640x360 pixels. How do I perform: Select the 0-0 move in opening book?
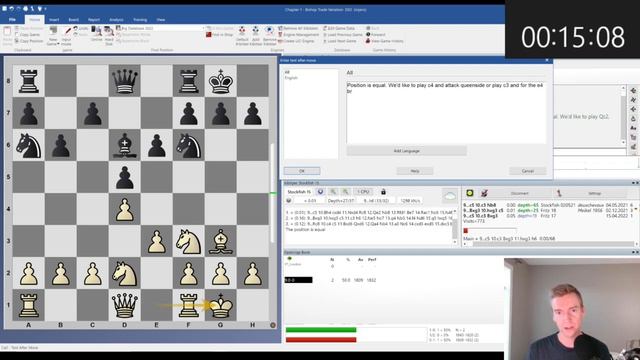tap(298, 280)
